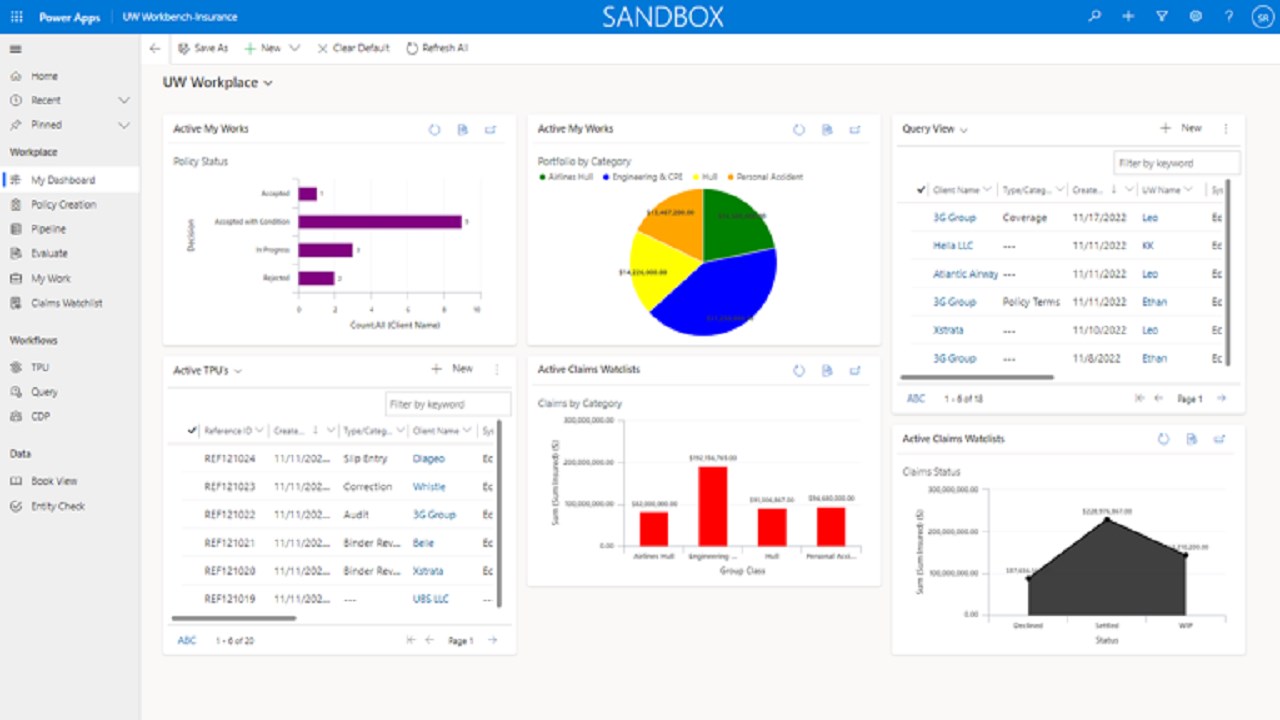Click Save As in the toolbar
Viewport: 1280px width, 720px height.
point(203,48)
